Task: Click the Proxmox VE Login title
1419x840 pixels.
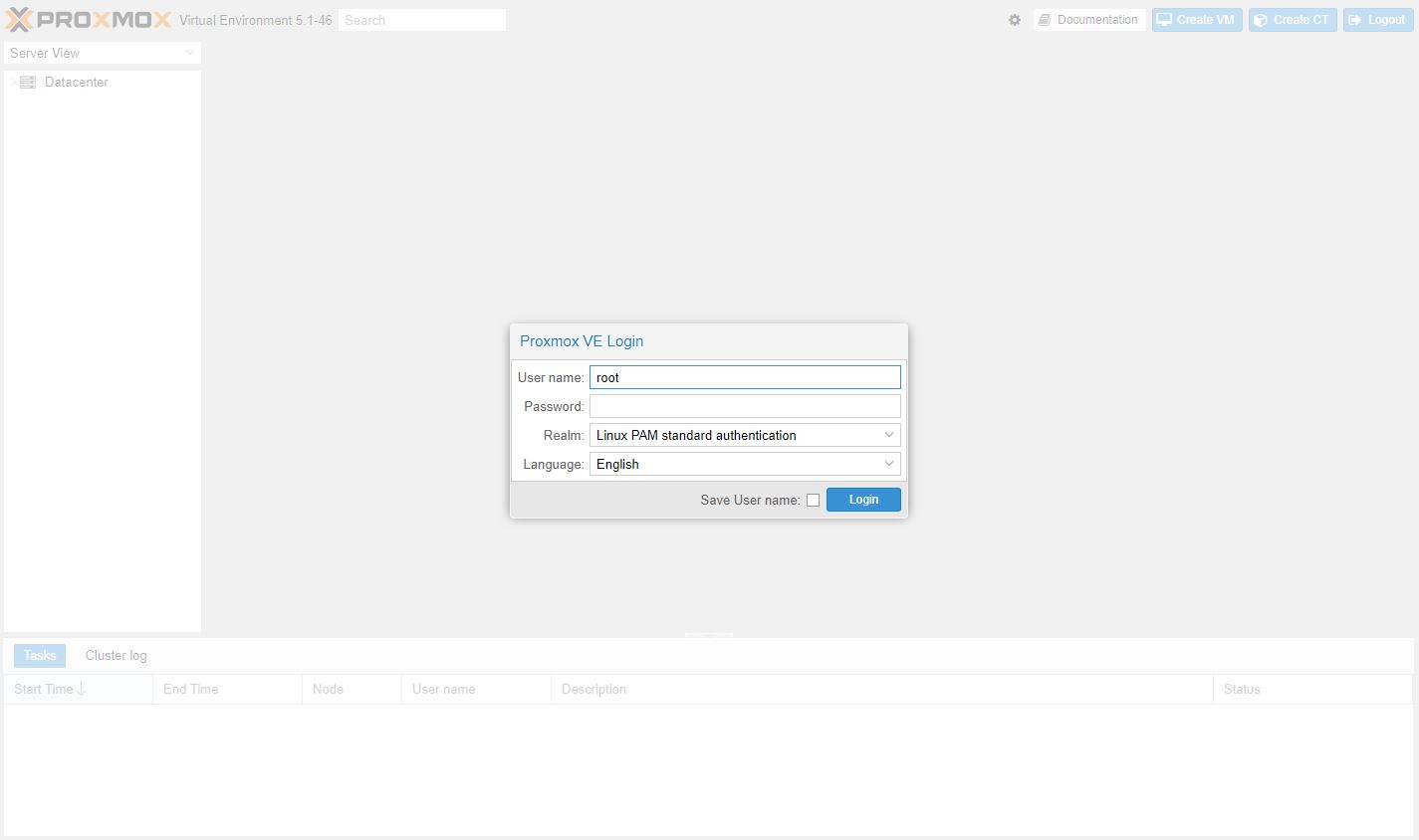Action: [582, 341]
